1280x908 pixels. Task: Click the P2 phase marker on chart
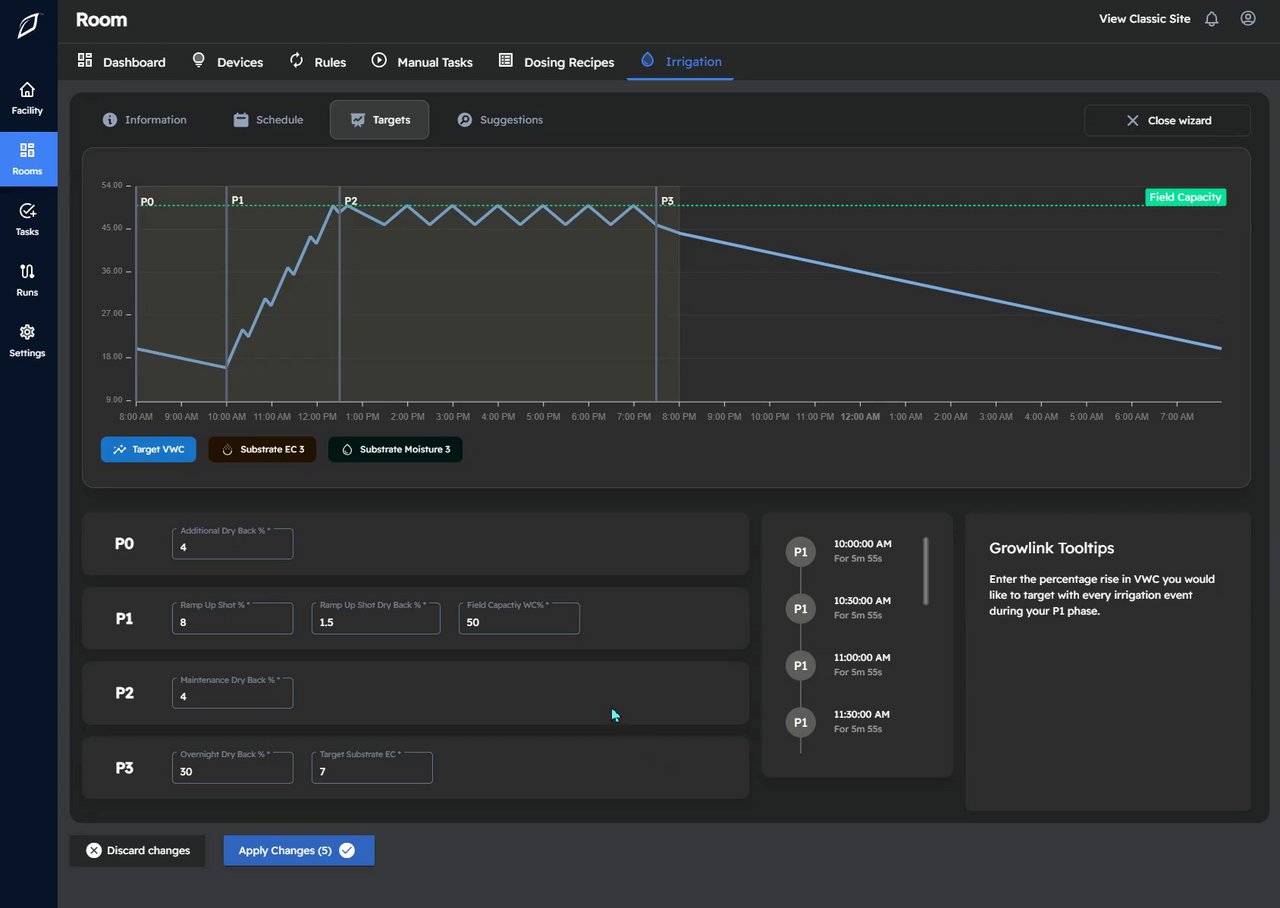click(351, 202)
